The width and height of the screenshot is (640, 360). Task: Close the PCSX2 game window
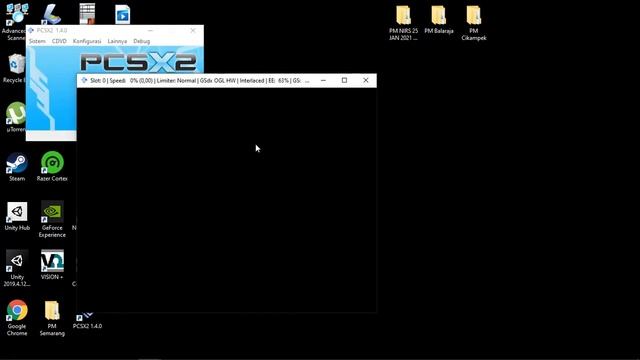tap(366, 80)
